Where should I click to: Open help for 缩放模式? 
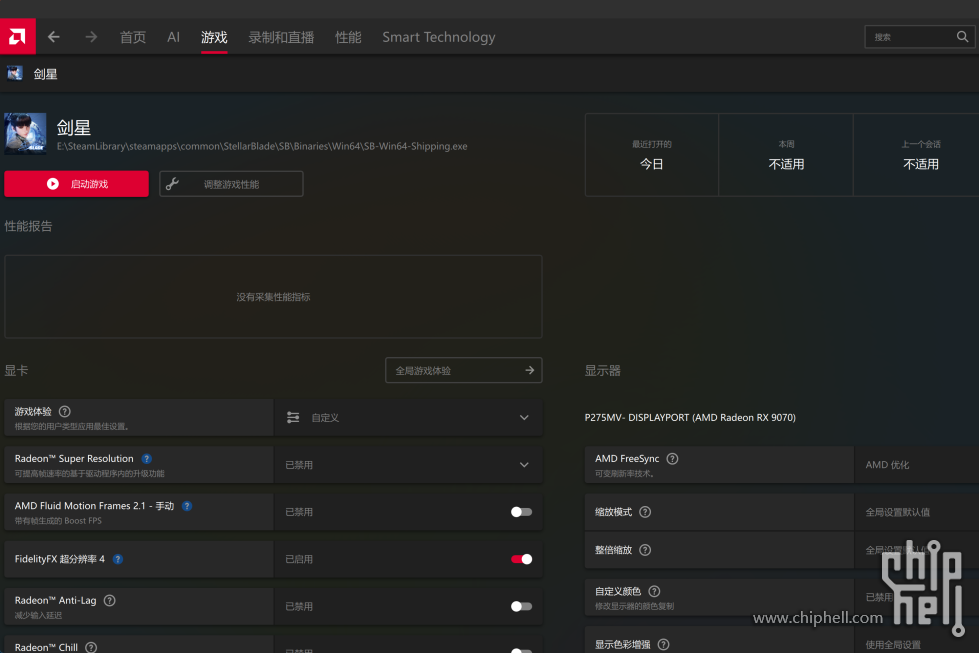pyautogui.click(x=646, y=512)
